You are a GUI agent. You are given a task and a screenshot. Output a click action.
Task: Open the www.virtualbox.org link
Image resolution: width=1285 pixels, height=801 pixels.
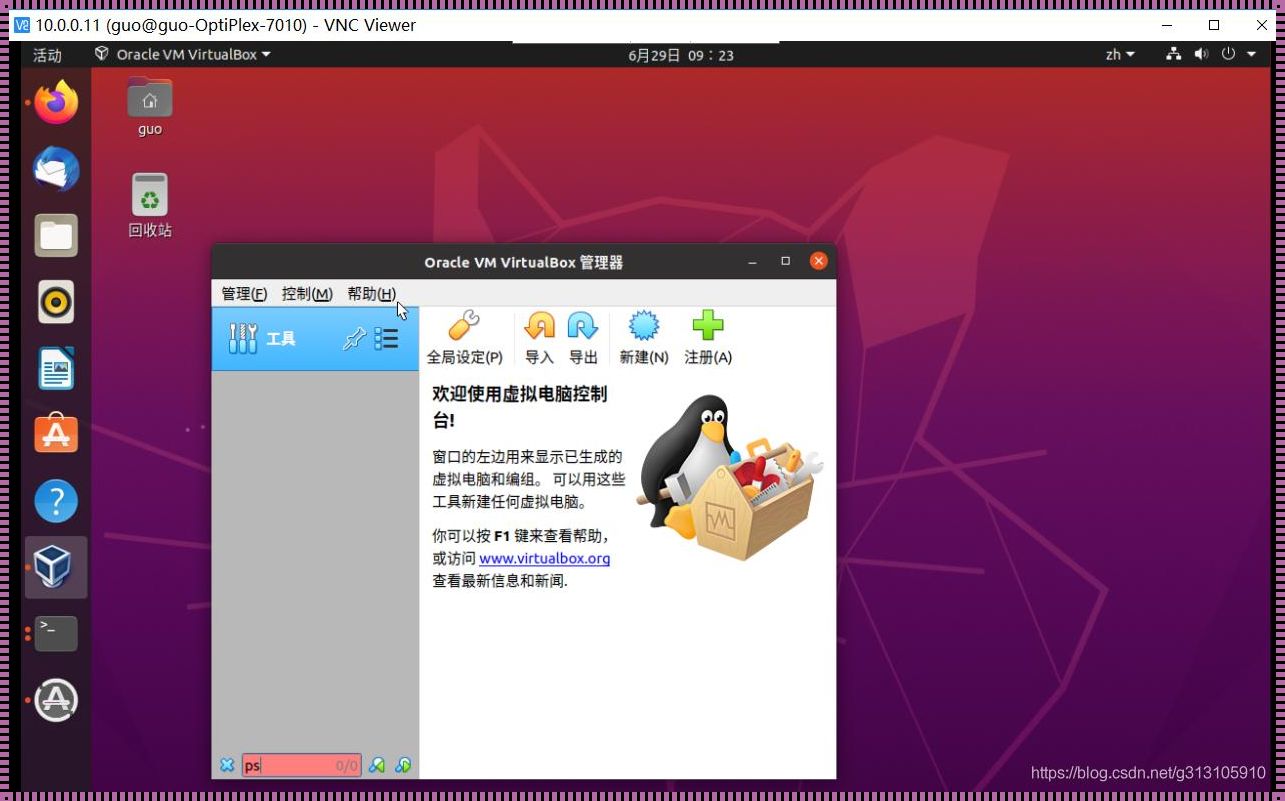(x=544, y=558)
